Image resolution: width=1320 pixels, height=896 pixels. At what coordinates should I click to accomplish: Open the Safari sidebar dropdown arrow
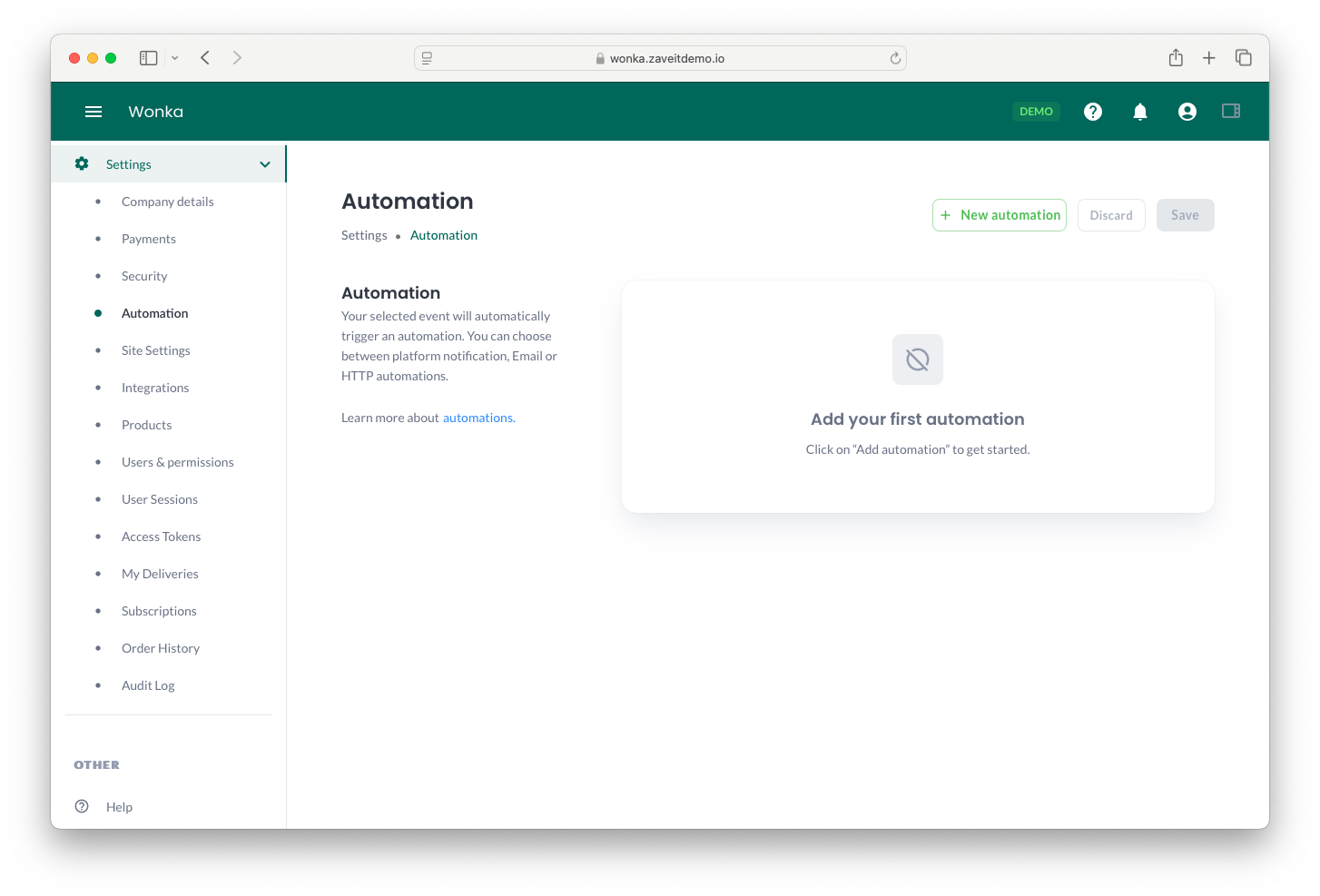[x=175, y=58]
